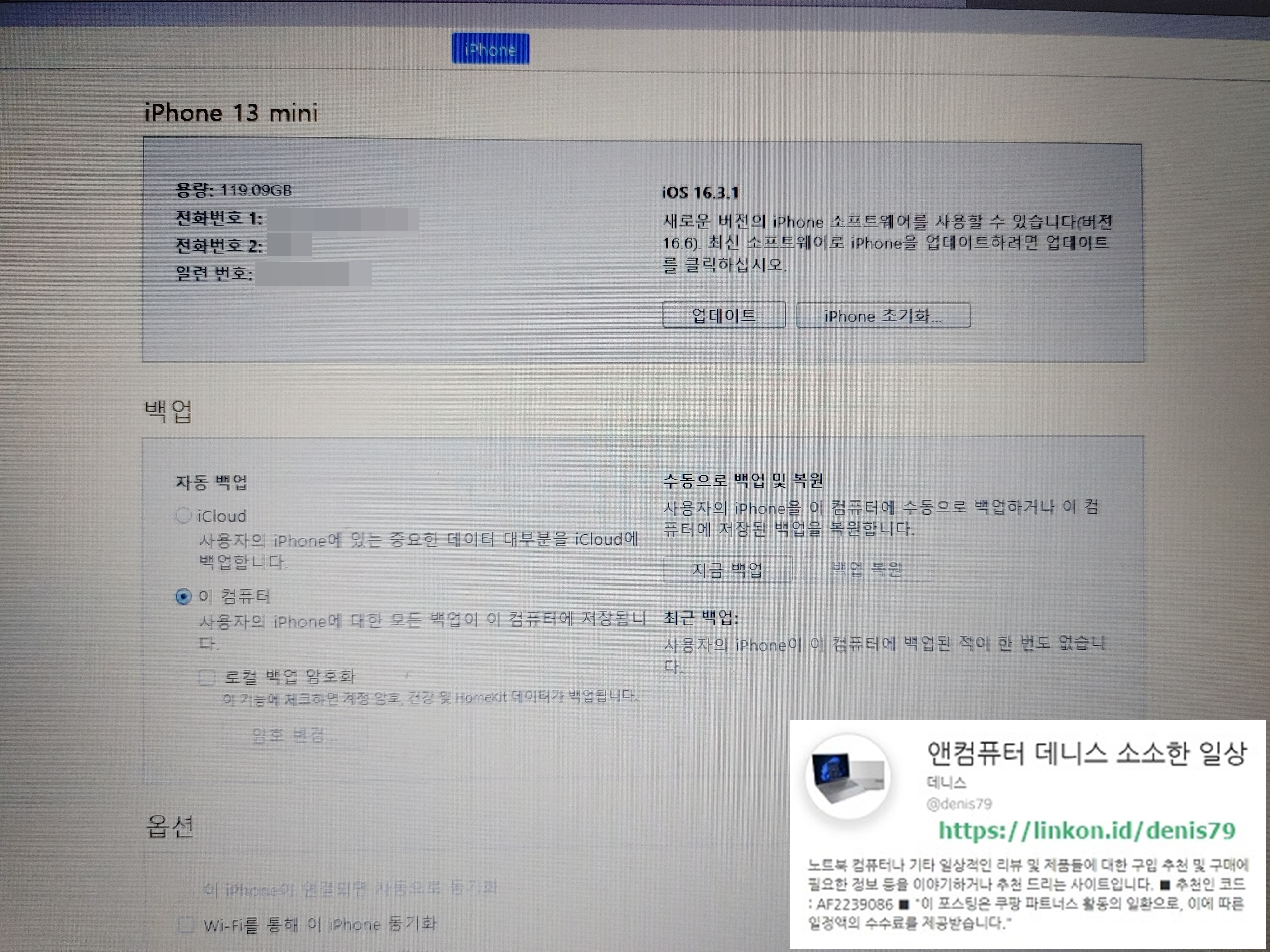Click the 전화번호 2 label

[219, 246]
